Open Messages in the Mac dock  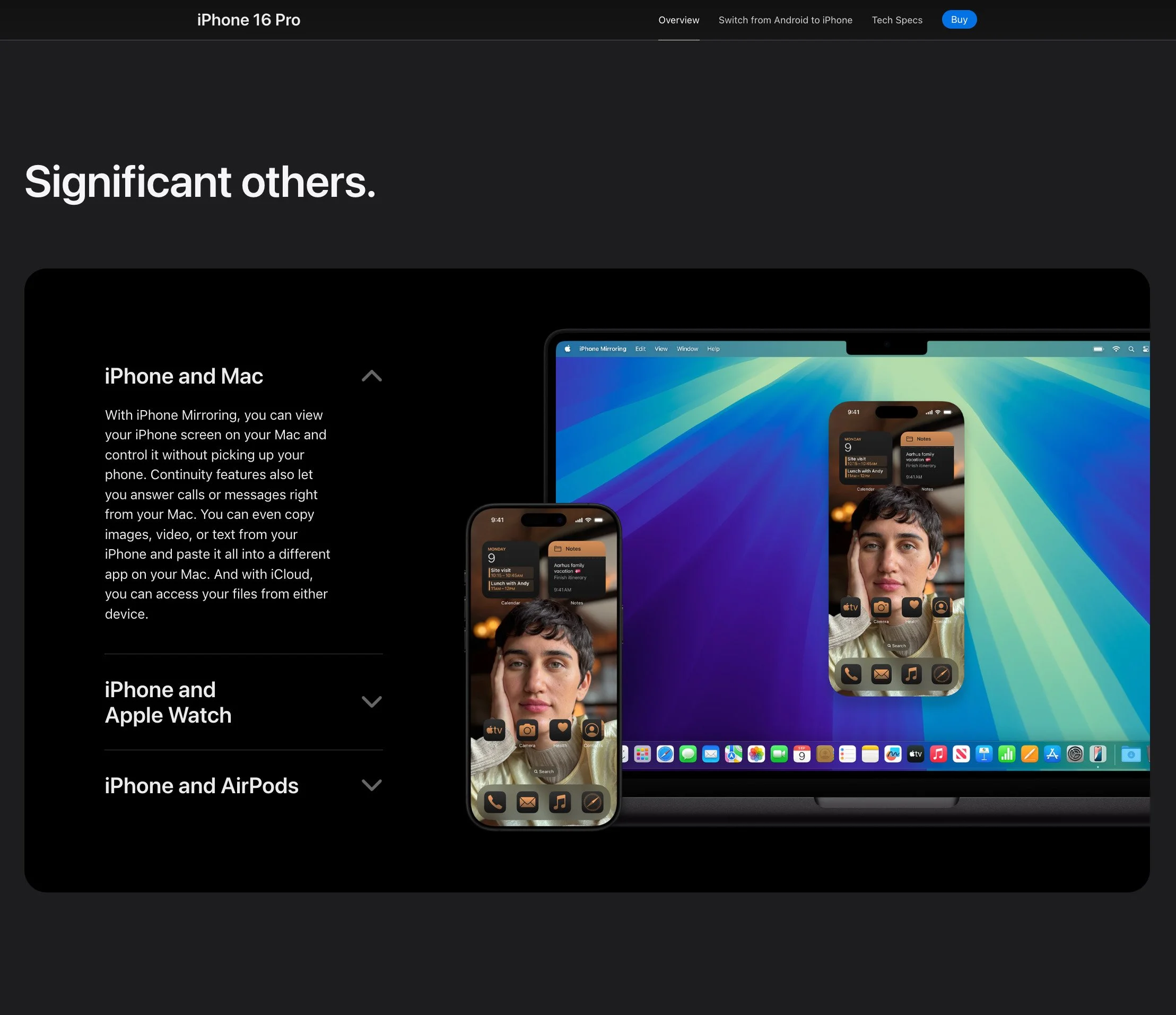click(688, 754)
